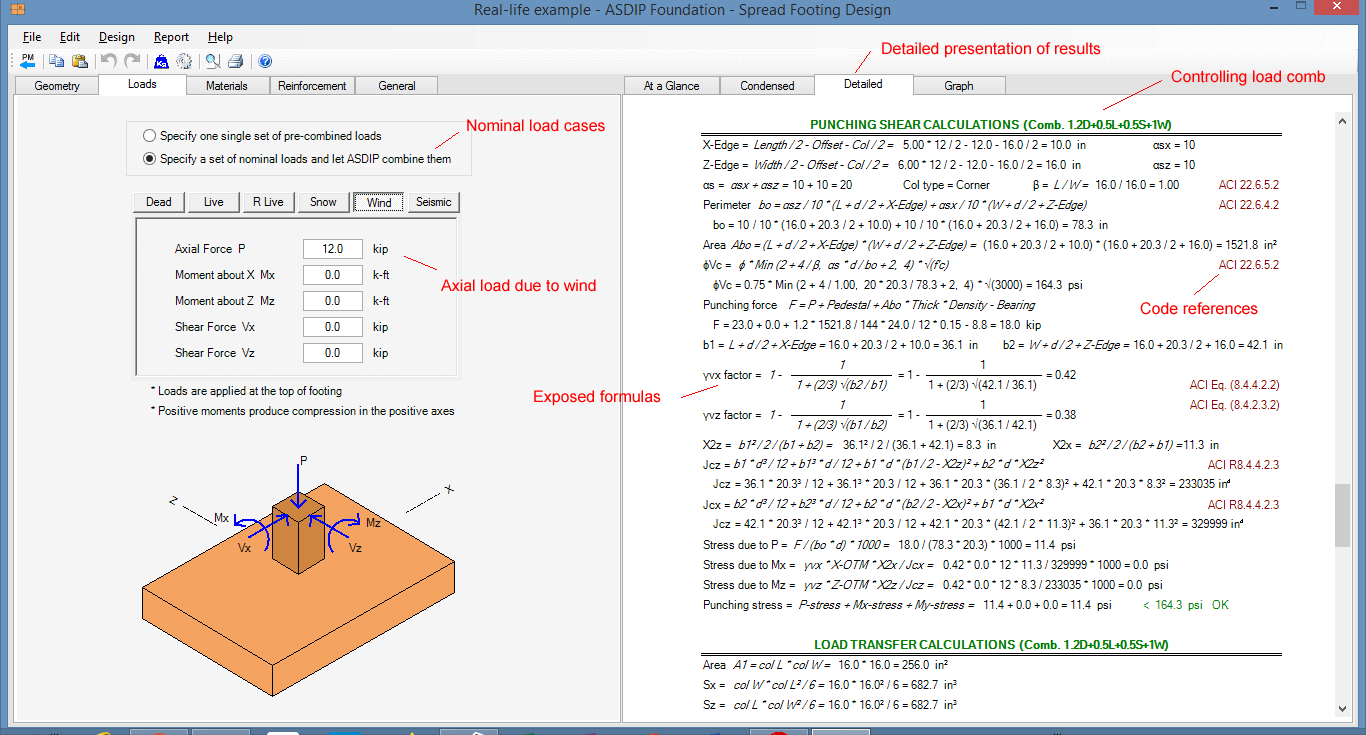Focus the Moment about X Mx field
Screen dimensions: 1366x735
click(333, 275)
